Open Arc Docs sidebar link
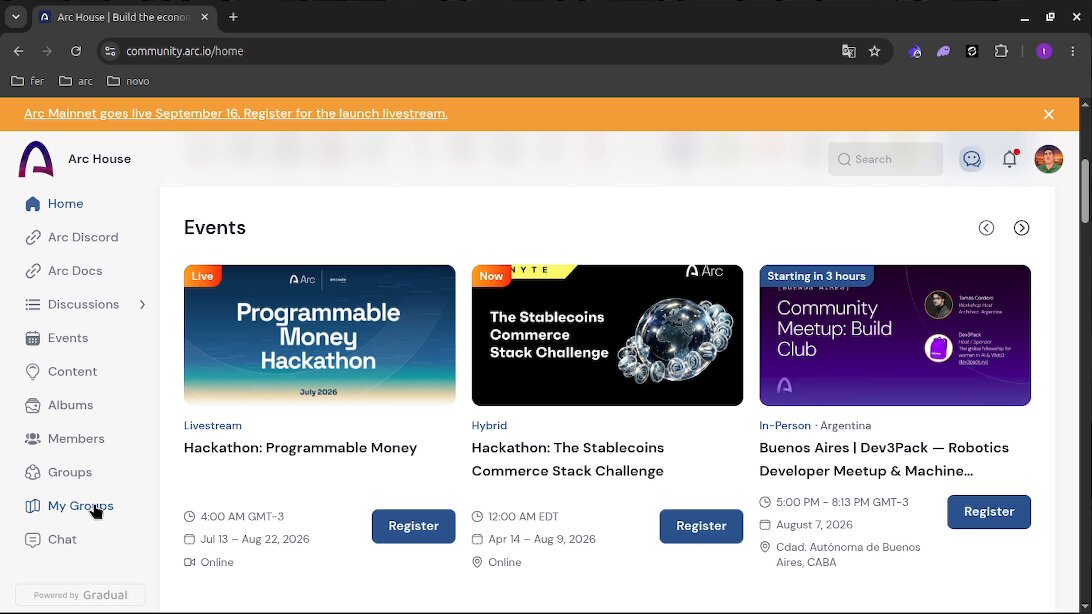The width and height of the screenshot is (1092, 614). pos(63,271)
